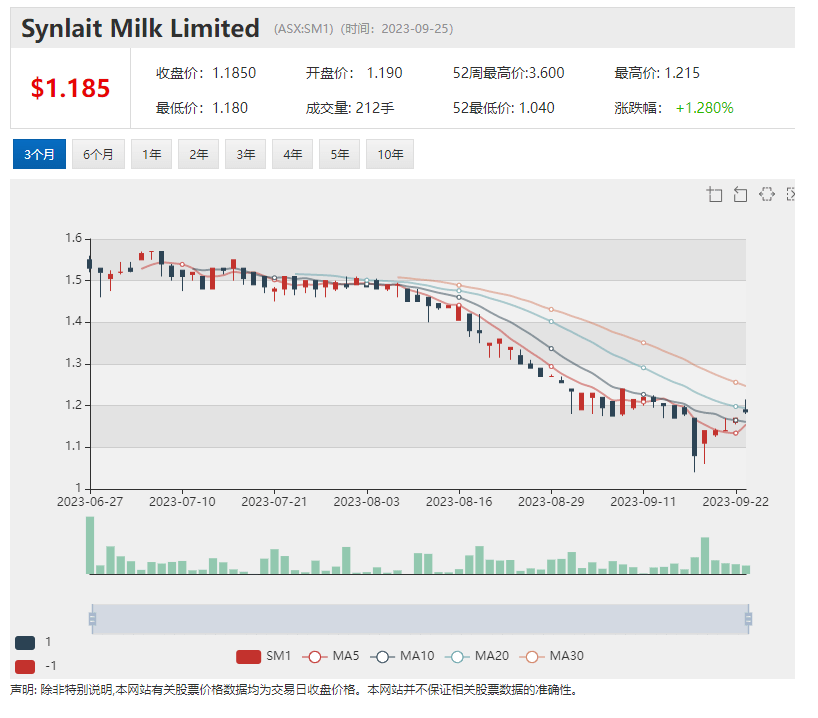Select the horizontal brush selection icon

(766, 195)
